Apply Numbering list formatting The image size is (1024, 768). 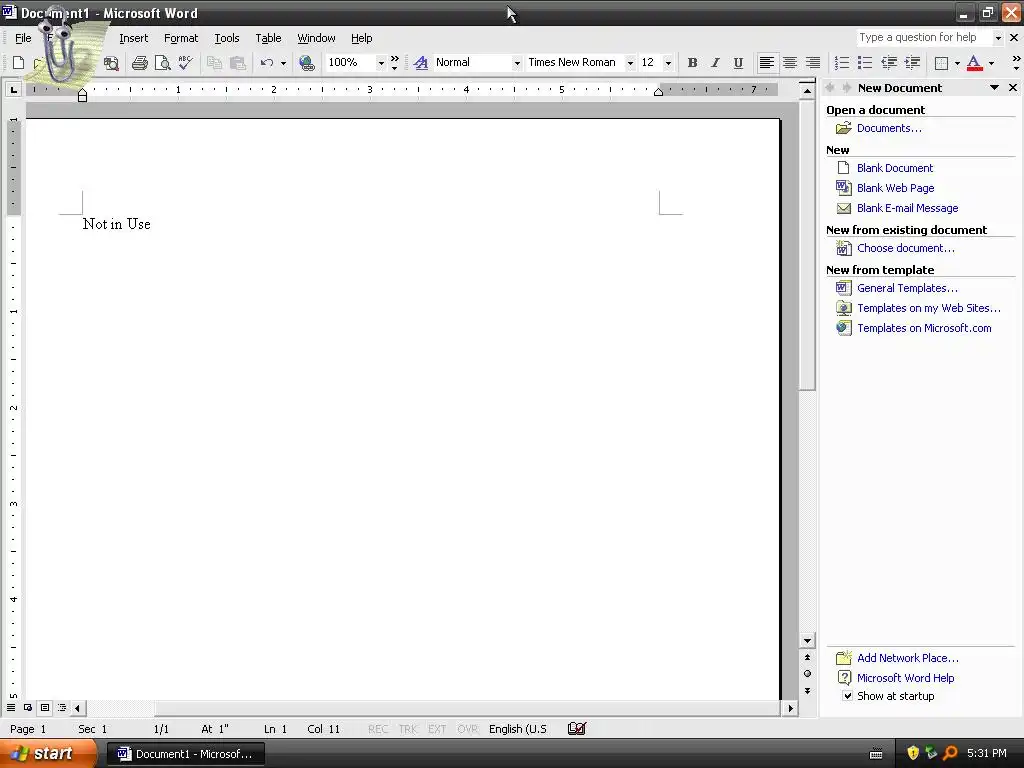pos(842,63)
